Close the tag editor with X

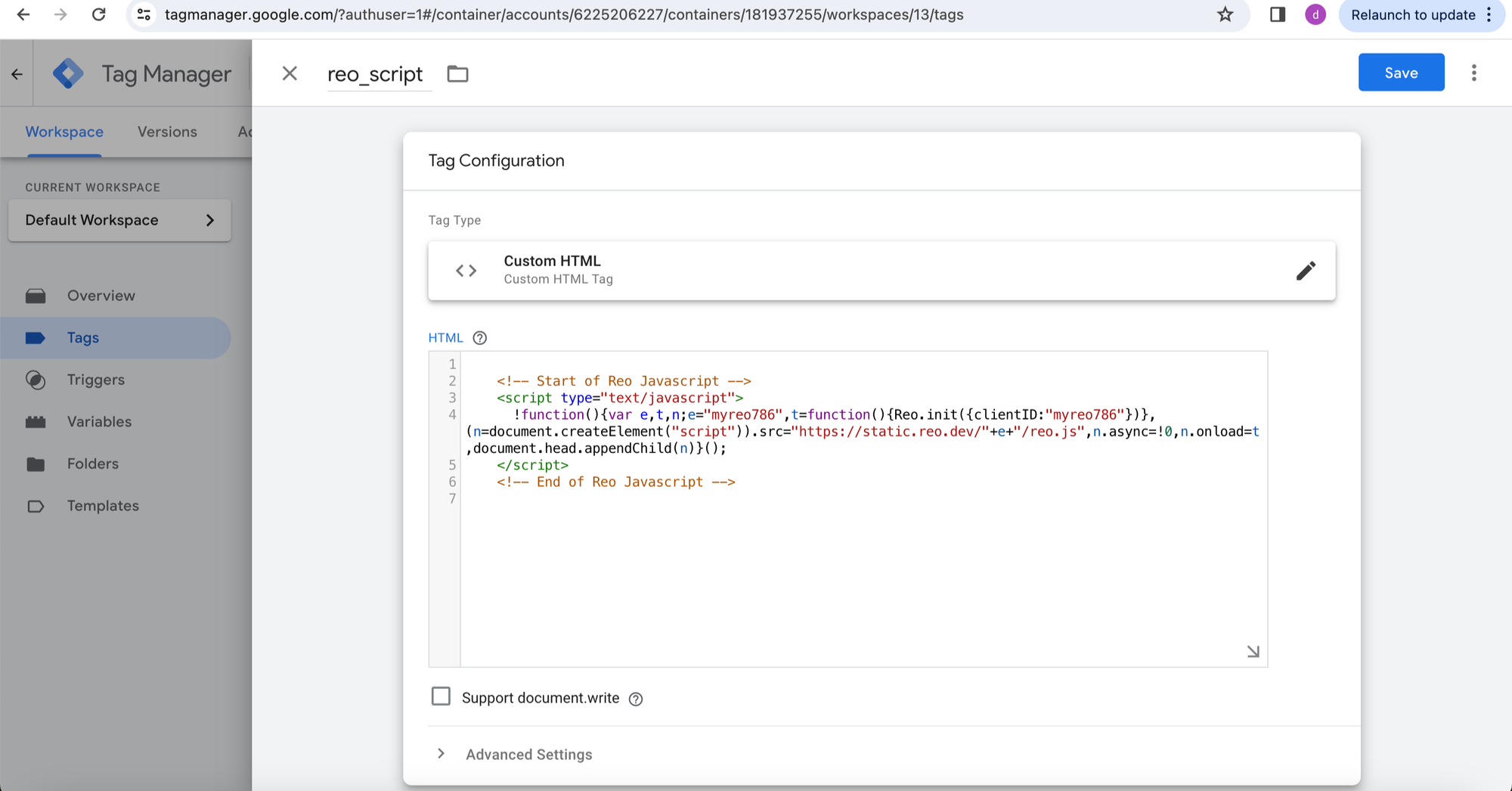[290, 73]
